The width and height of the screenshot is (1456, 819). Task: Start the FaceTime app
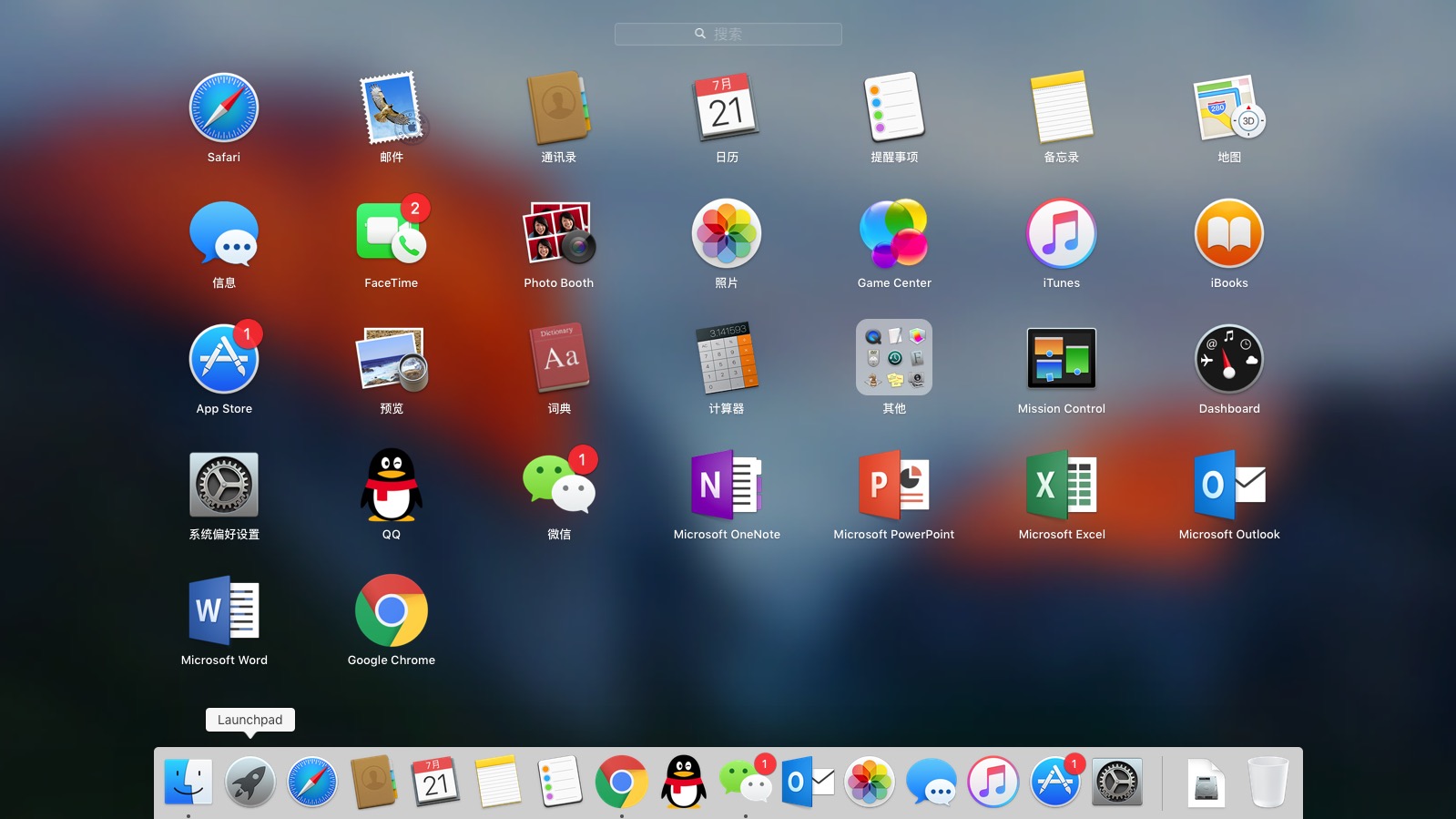pos(392,233)
